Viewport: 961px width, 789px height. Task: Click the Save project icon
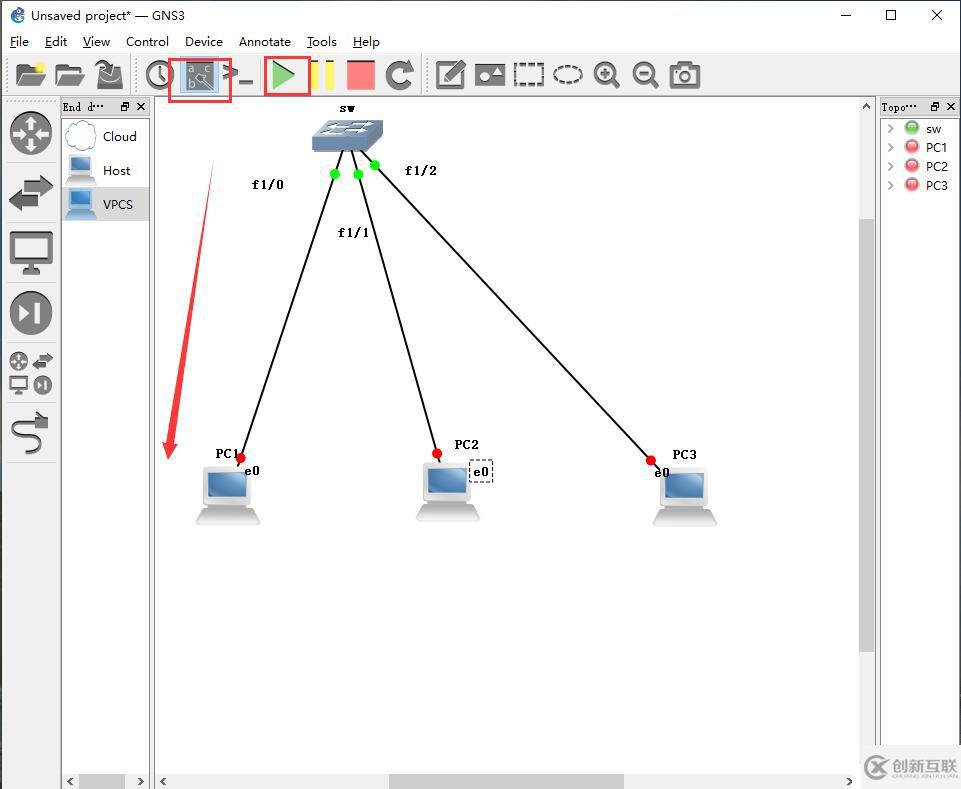[x=109, y=75]
